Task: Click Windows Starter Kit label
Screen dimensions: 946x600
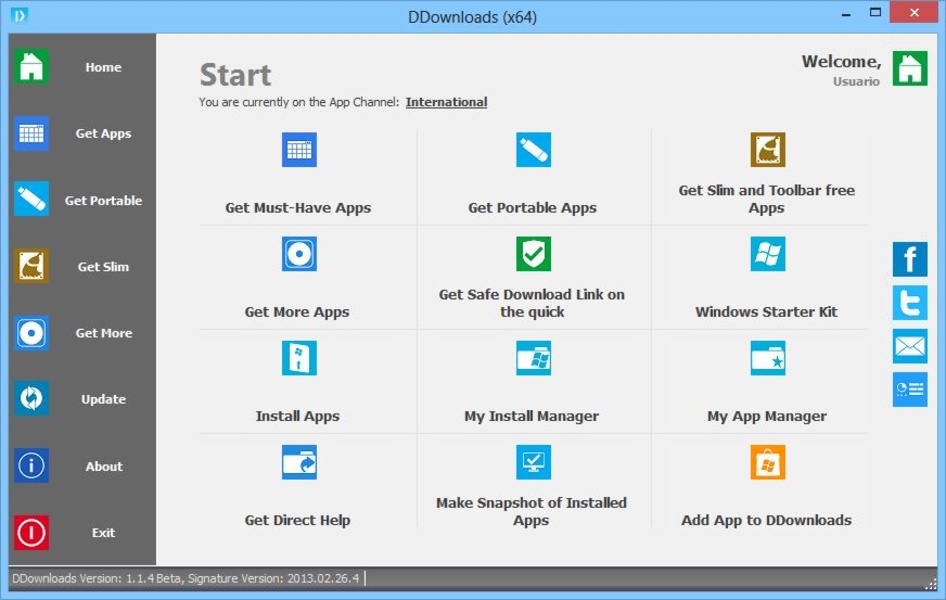Action: click(766, 312)
